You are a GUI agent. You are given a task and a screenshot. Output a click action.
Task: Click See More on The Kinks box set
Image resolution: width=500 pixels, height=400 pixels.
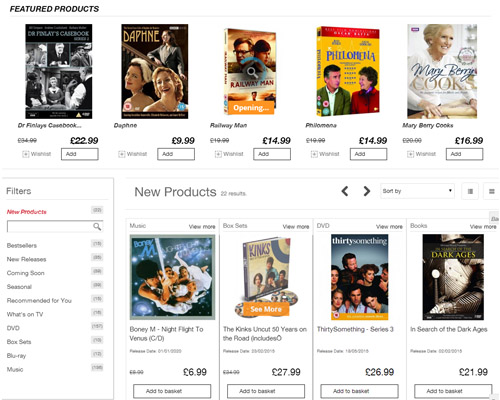pos(266,309)
